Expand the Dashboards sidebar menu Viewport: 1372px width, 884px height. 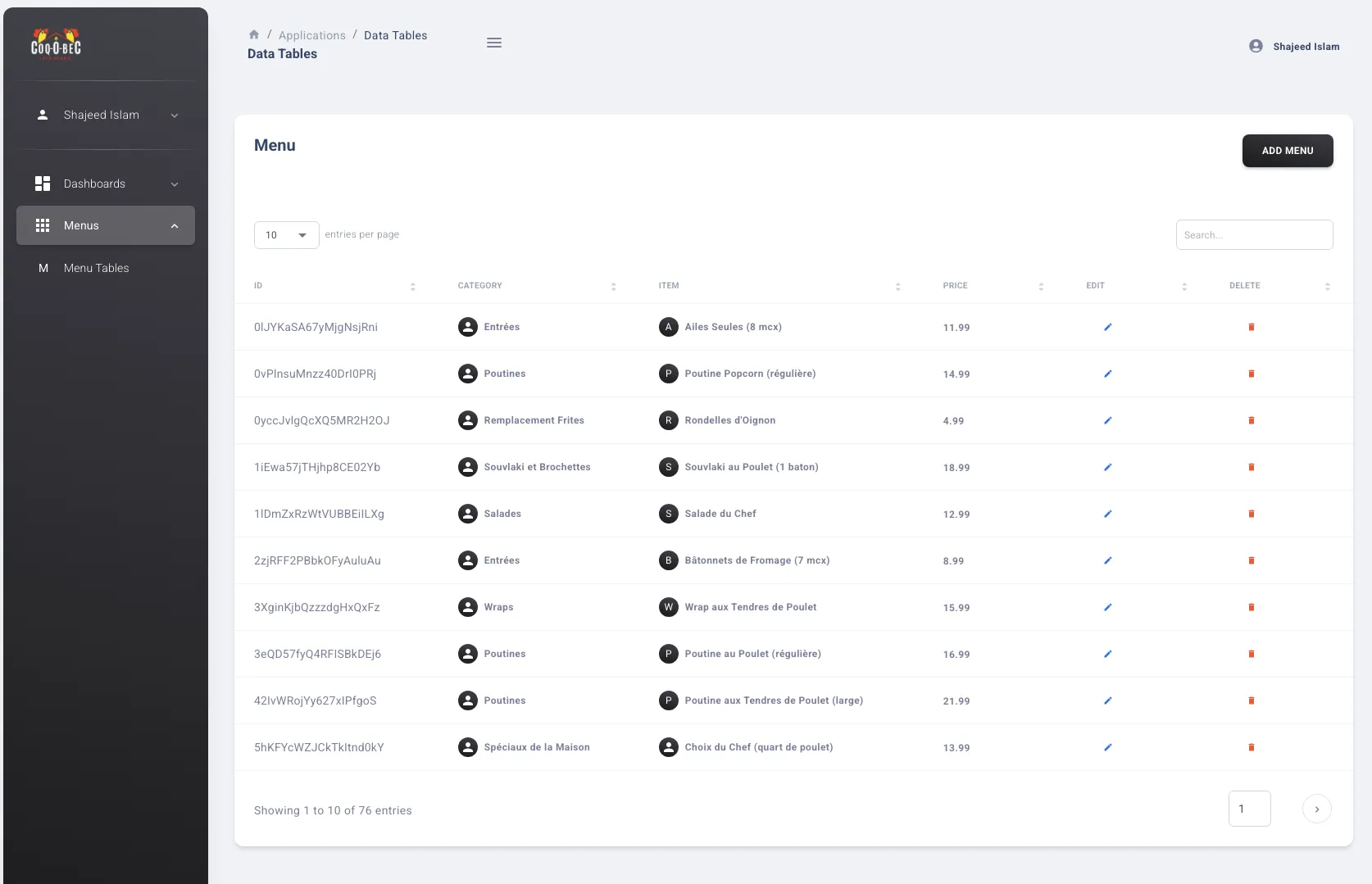pyautogui.click(x=106, y=184)
